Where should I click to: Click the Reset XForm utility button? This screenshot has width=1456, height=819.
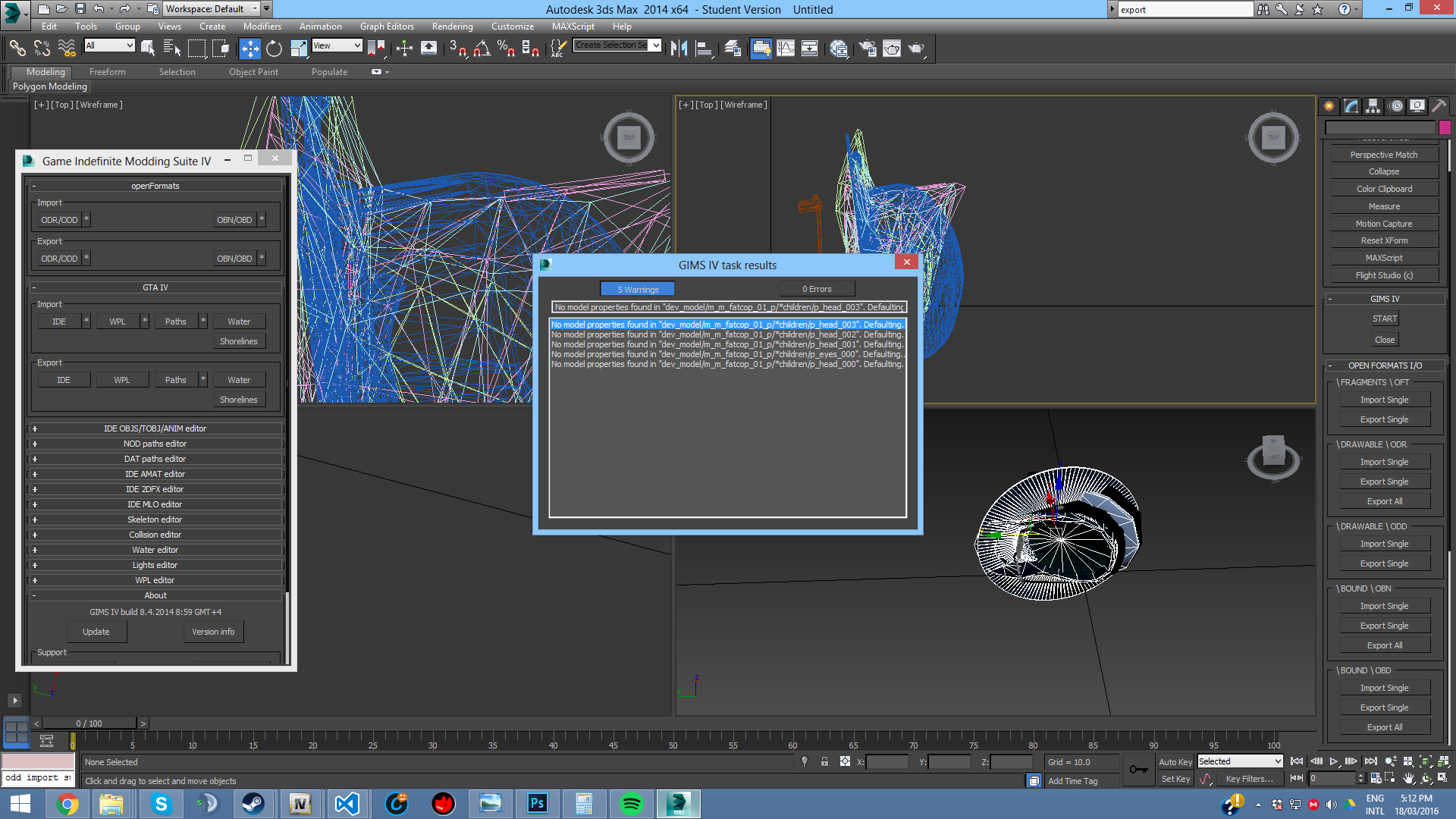[1384, 240]
